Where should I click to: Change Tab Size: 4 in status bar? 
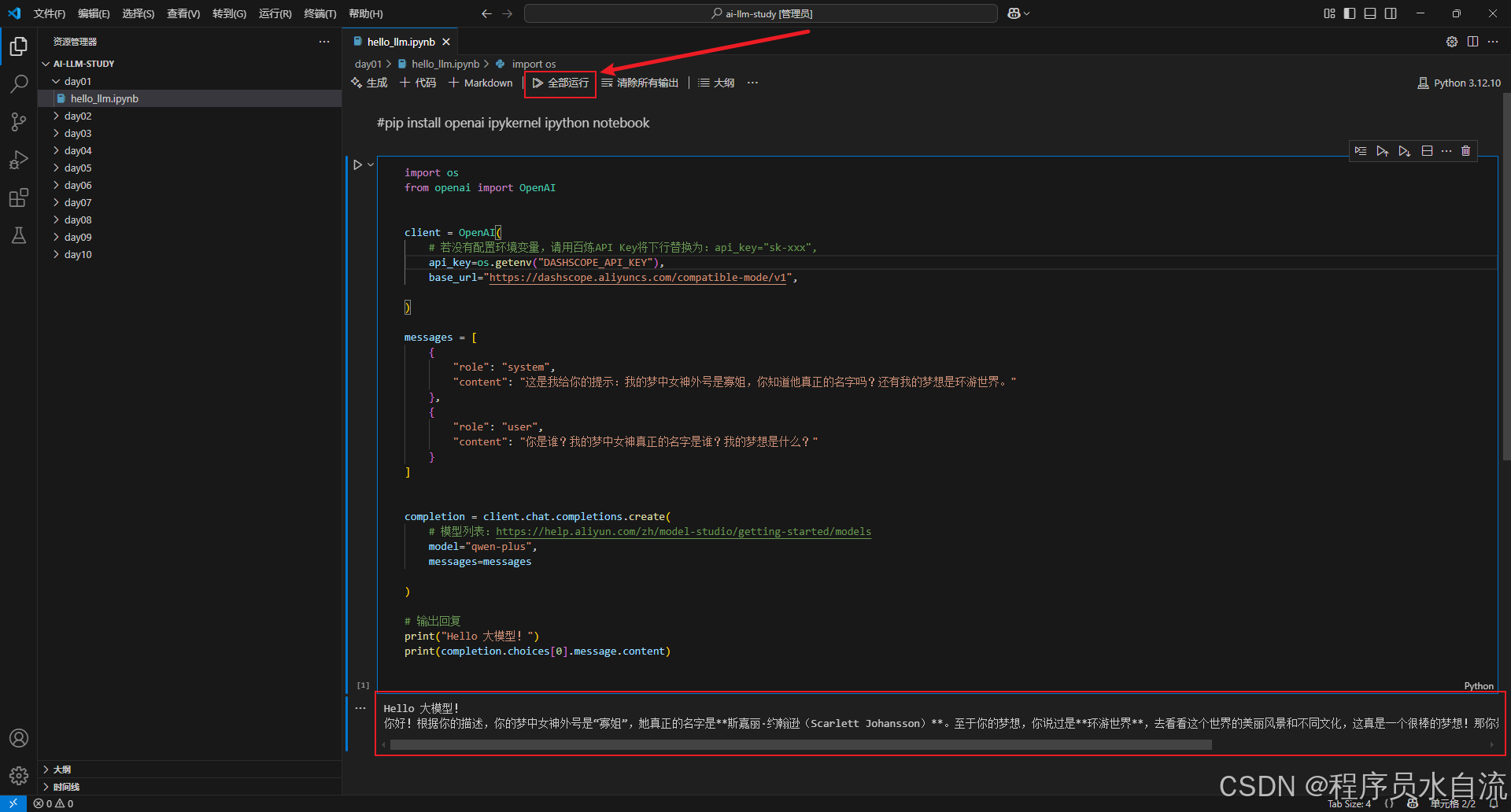coord(1349,803)
